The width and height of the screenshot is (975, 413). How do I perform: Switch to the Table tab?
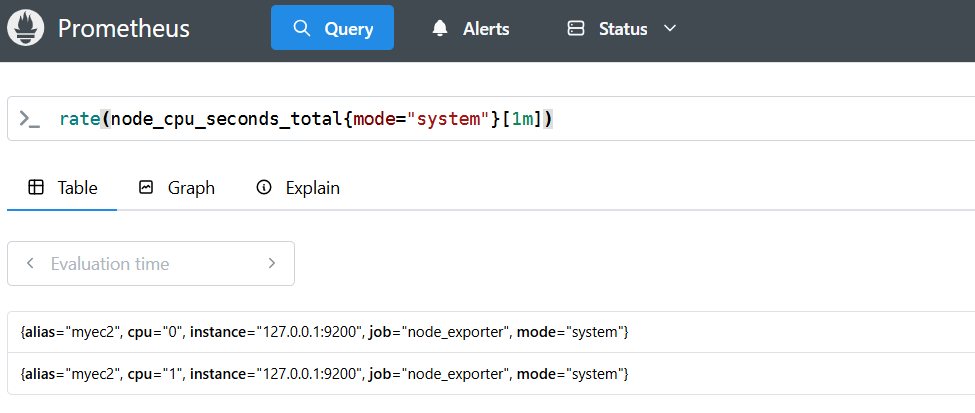62,187
